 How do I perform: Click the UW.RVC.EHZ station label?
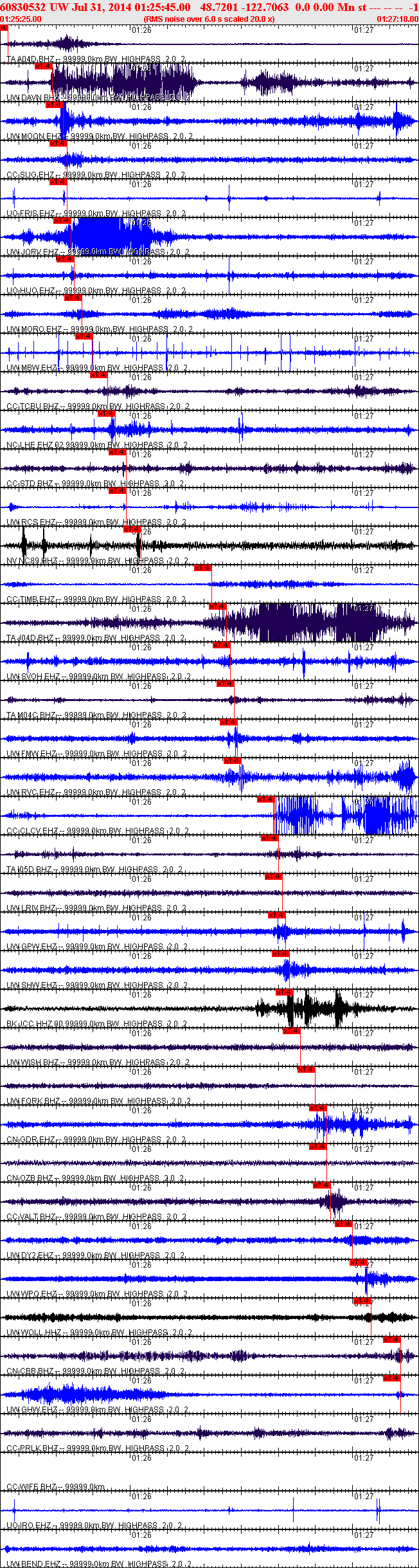[31, 792]
